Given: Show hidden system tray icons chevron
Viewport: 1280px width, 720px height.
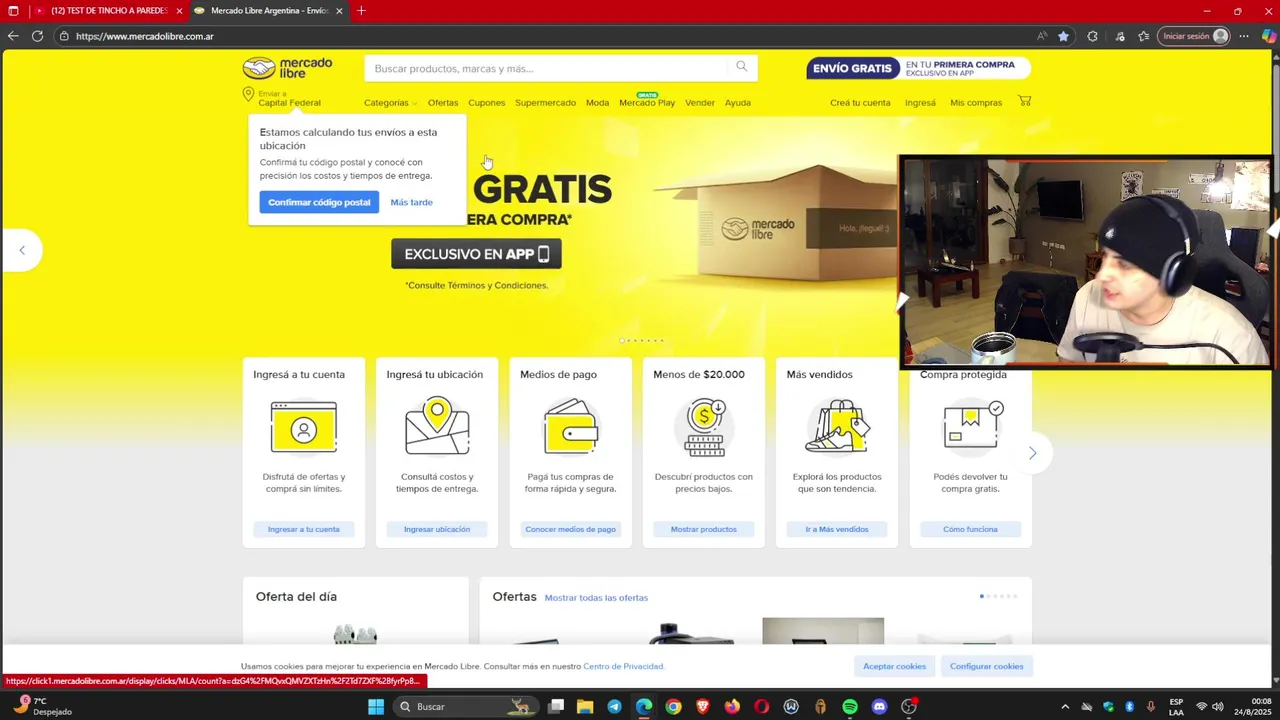Looking at the screenshot, I should 1065,707.
